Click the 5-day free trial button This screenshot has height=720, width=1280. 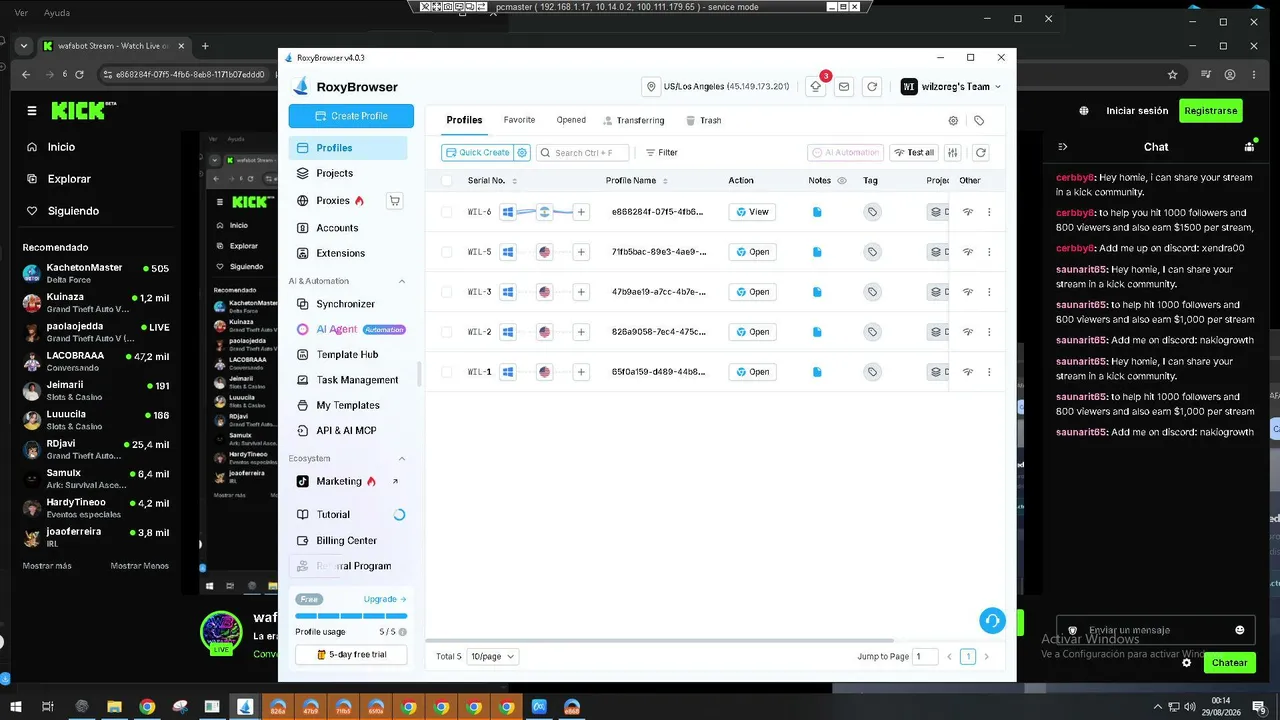351,655
